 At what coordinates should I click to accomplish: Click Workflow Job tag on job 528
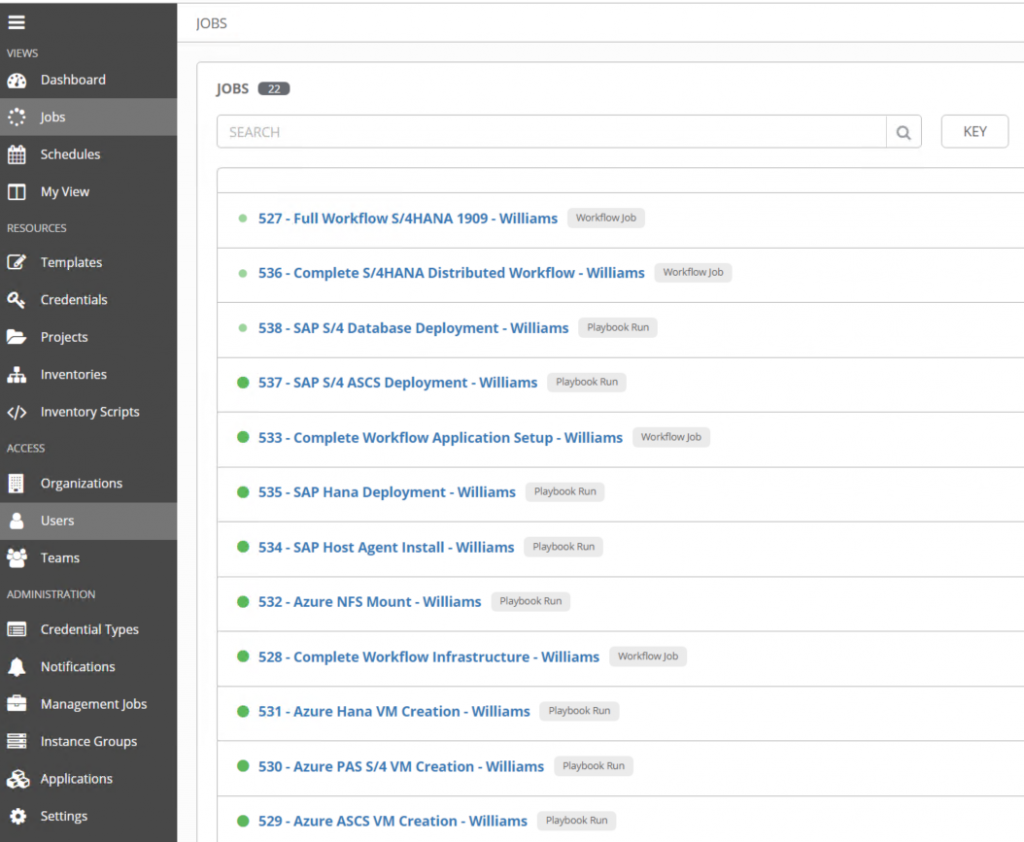click(x=648, y=656)
